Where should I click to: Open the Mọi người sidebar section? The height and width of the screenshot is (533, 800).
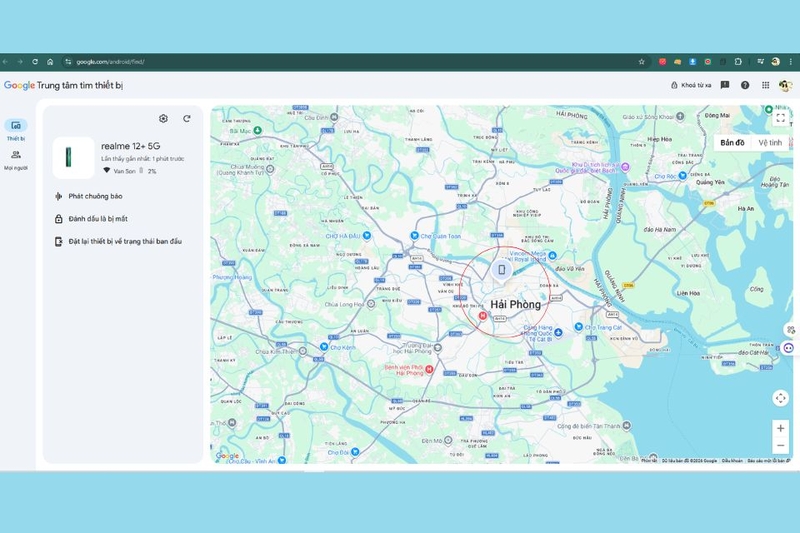(16, 160)
